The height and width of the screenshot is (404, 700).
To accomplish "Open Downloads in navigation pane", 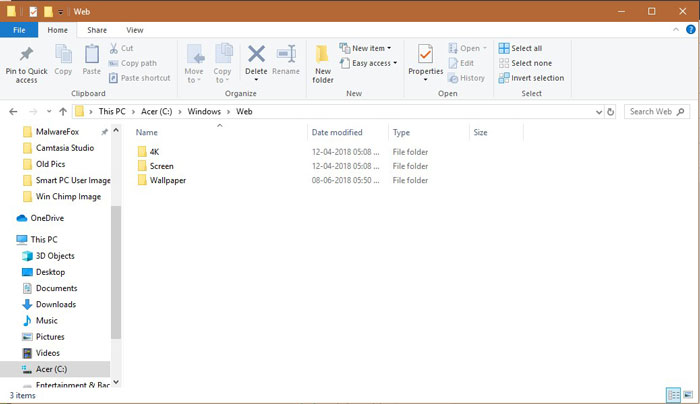I will (x=49, y=304).
